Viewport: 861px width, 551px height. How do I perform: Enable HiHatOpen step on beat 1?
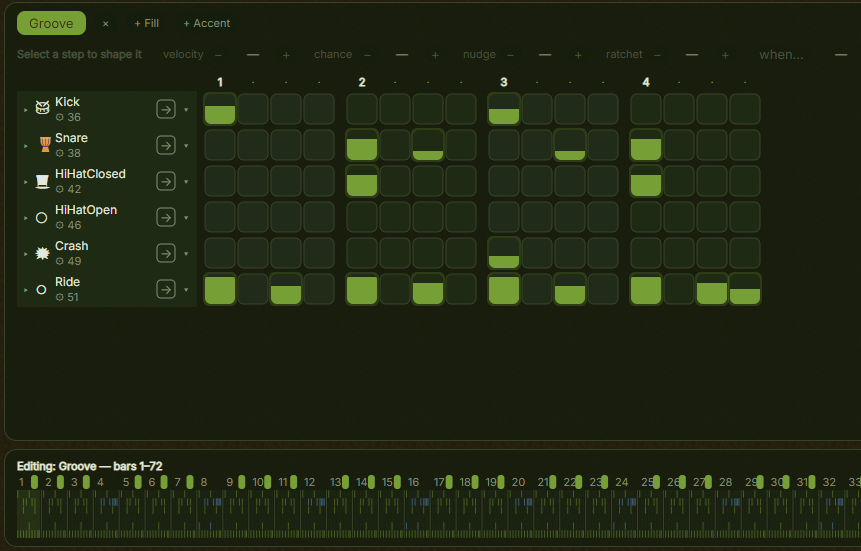pyautogui.click(x=220, y=217)
